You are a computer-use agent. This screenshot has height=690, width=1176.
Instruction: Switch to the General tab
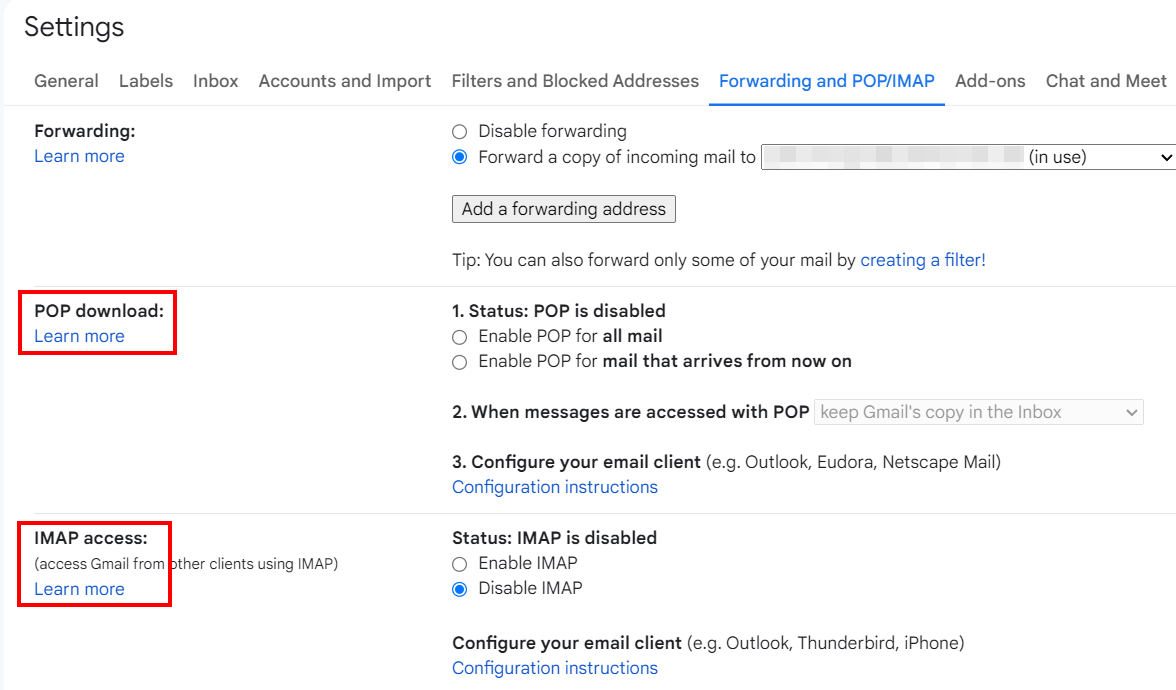click(x=66, y=81)
